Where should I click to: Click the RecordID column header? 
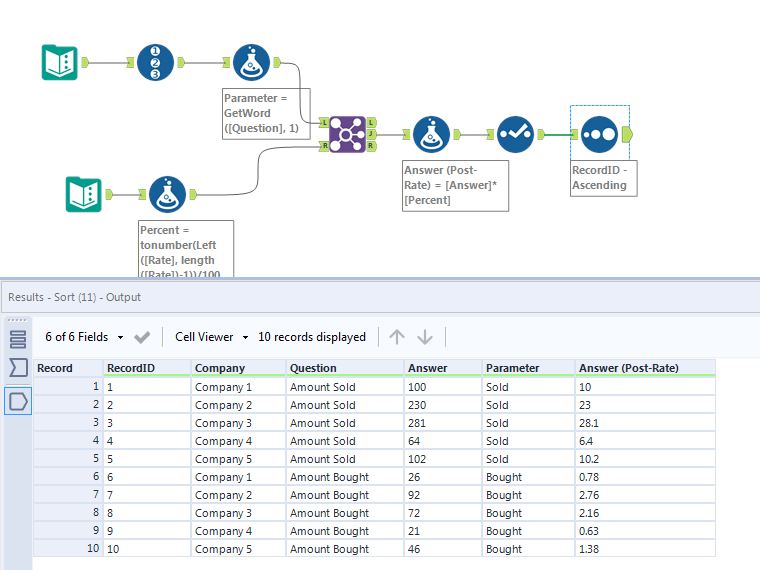[x=147, y=368]
